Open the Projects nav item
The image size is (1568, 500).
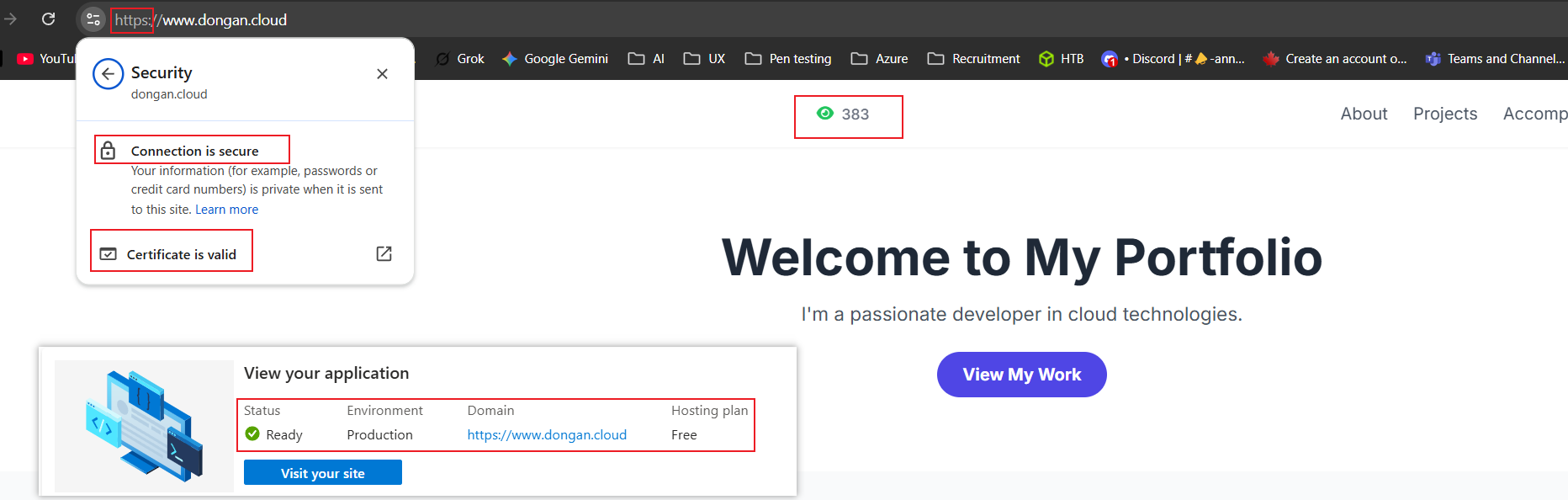pos(1445,114)
